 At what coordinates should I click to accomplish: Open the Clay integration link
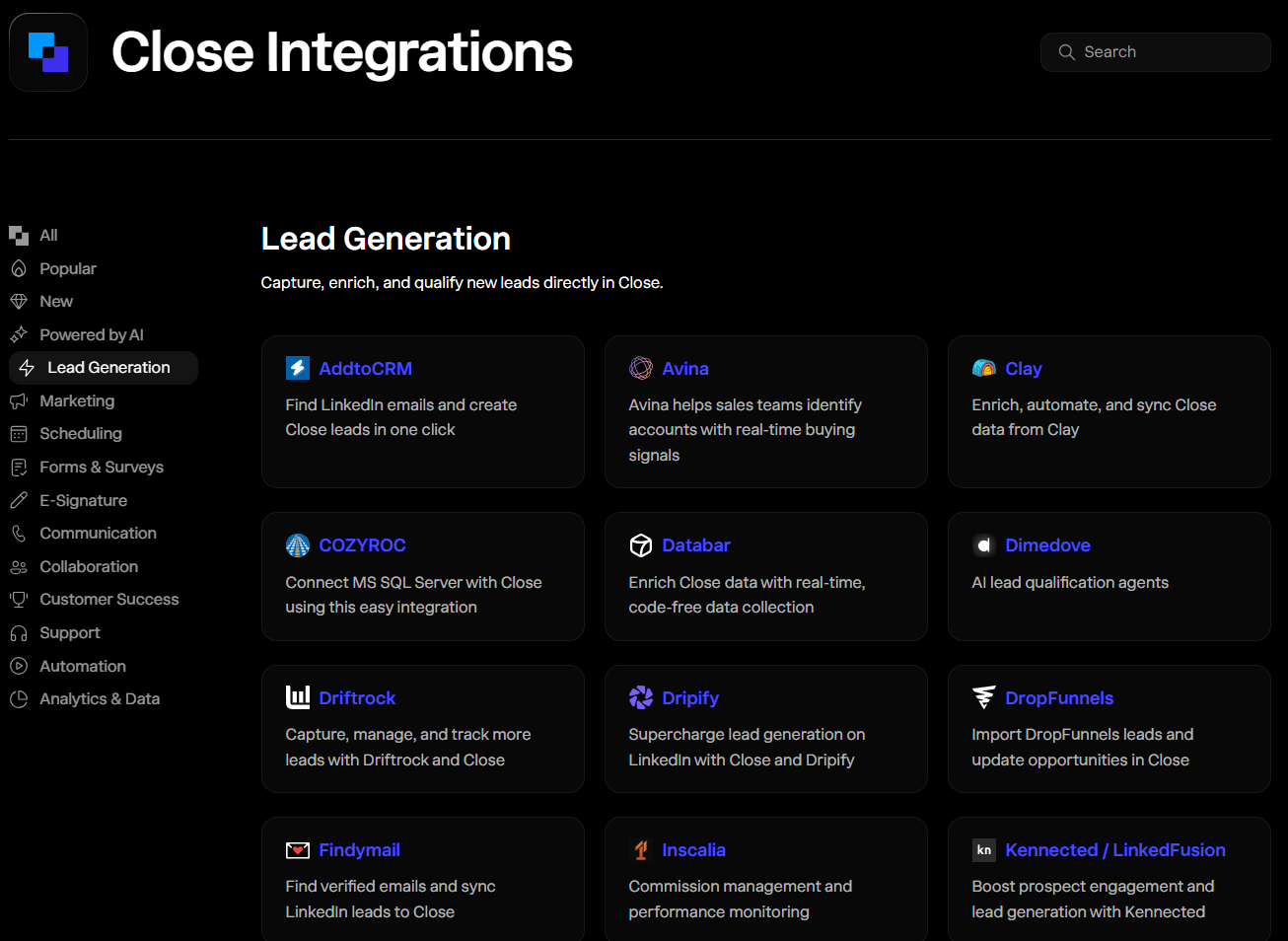point(1024,369)
